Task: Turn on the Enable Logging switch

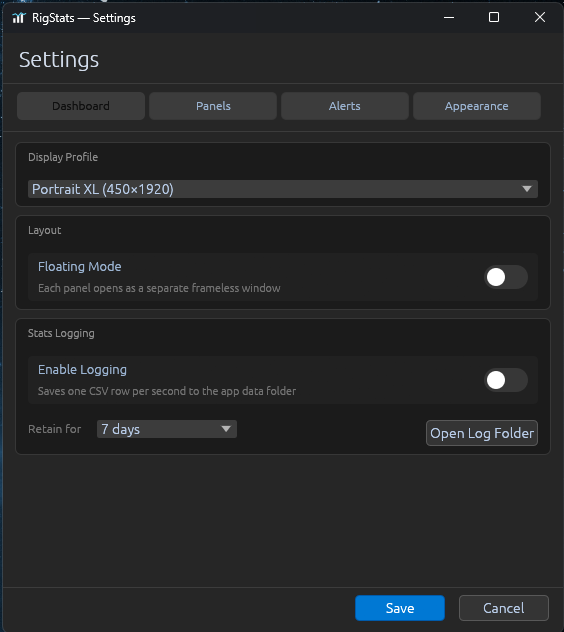Action: click(x=506, y=380)
